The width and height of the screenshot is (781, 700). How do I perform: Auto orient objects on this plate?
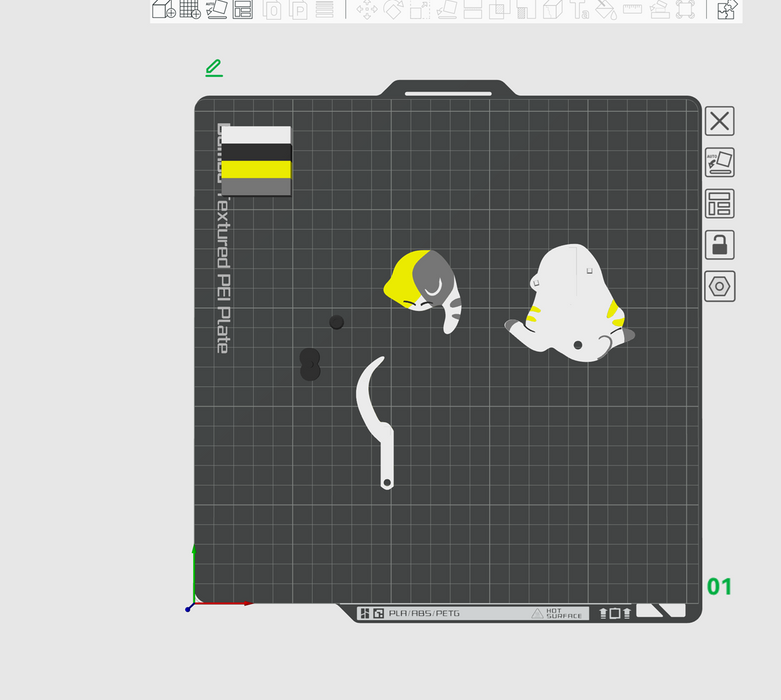pyautogui.click(x=719, y=162)
